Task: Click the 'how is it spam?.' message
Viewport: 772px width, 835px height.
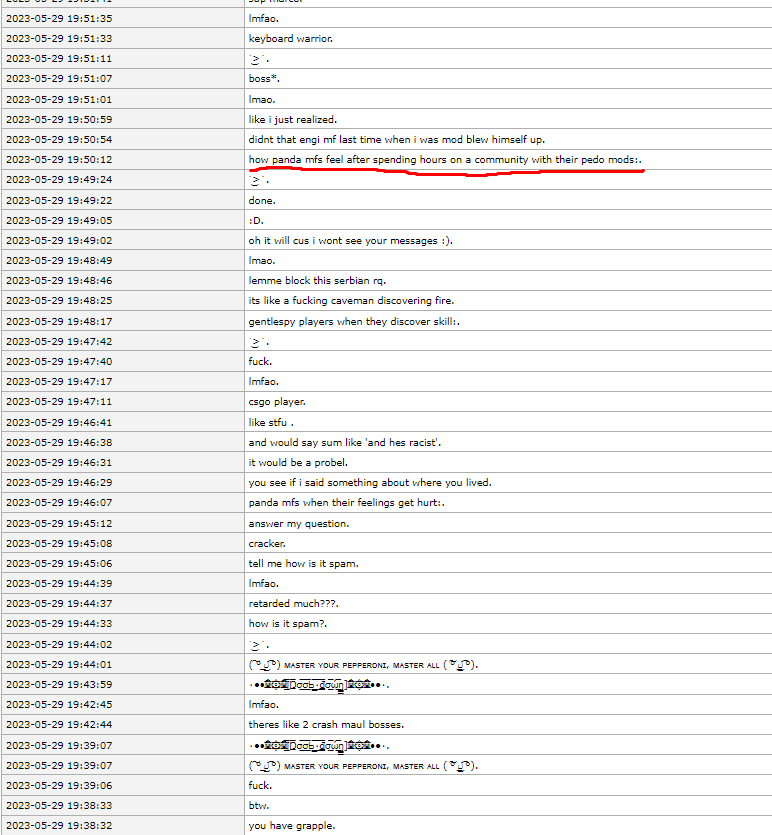Action: [x=288, y=624]
